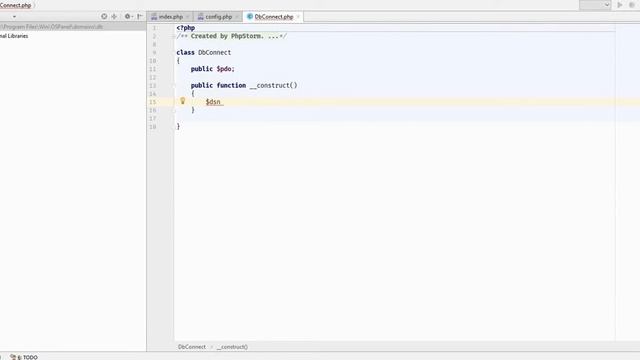Click the <?php opening tag
This screenshot has width=640, height=360.
(x=186, y=28)
